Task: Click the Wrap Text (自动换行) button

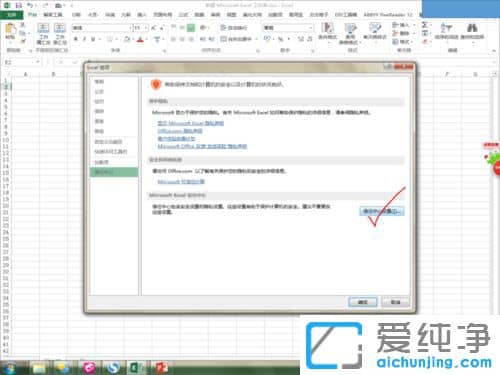Action: [x=234, y=28]
